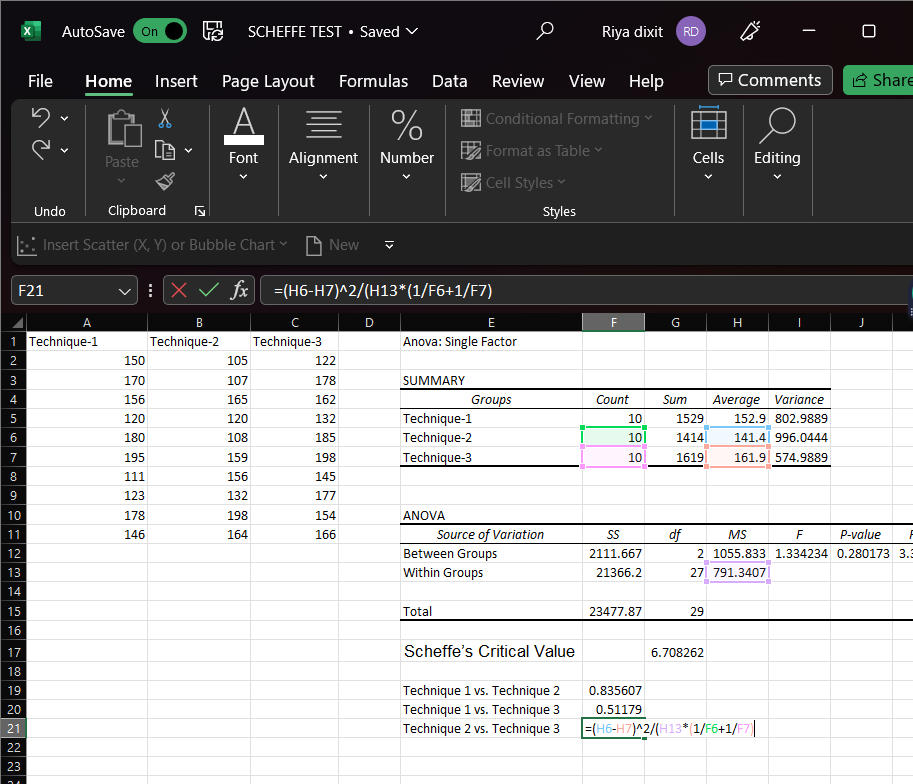This screenshot has width=913, height=784.
Task: Click the Comments button
Action: [x=770, y=81]
